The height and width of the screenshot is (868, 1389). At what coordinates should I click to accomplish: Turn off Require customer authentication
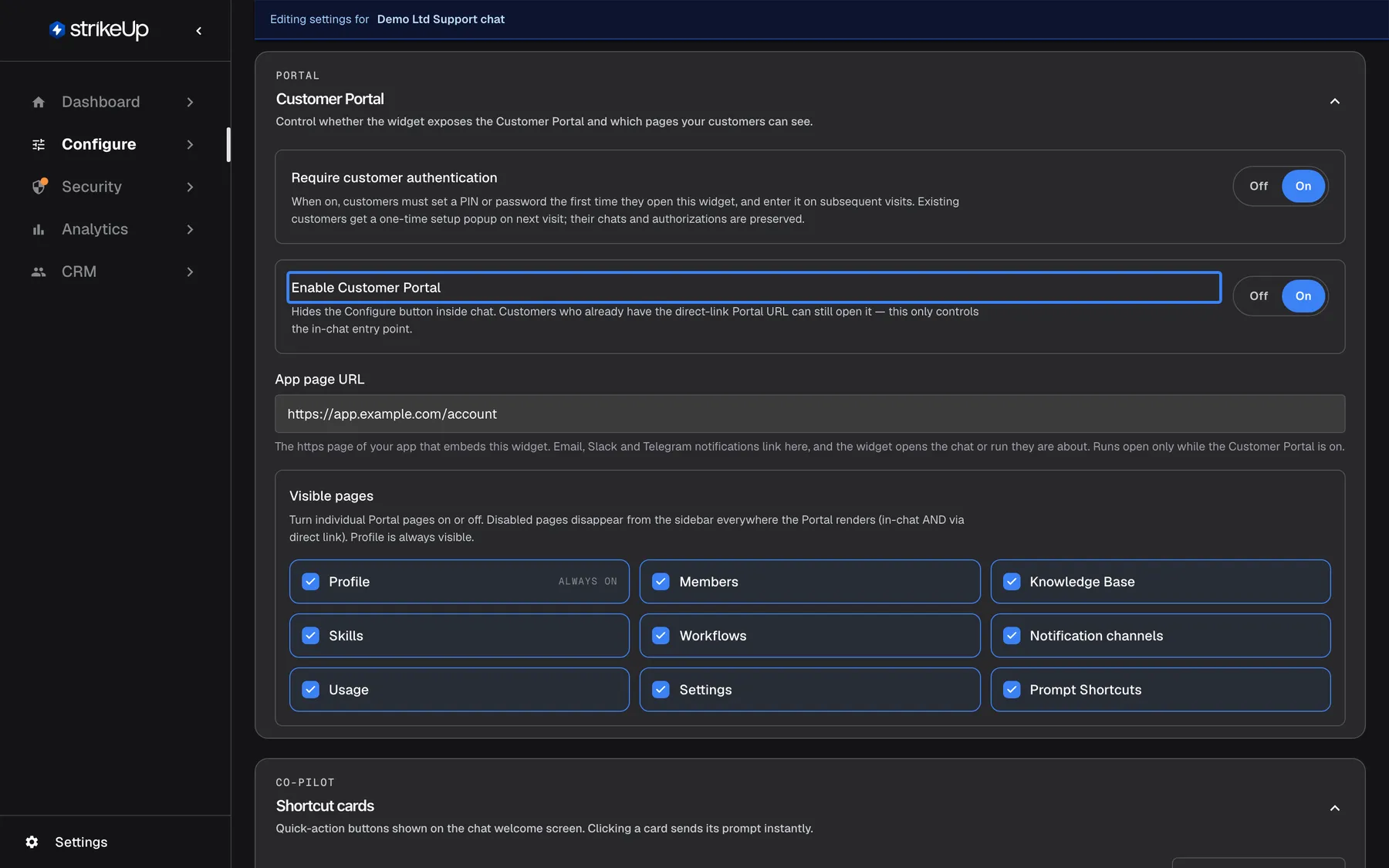point(1259,186)
